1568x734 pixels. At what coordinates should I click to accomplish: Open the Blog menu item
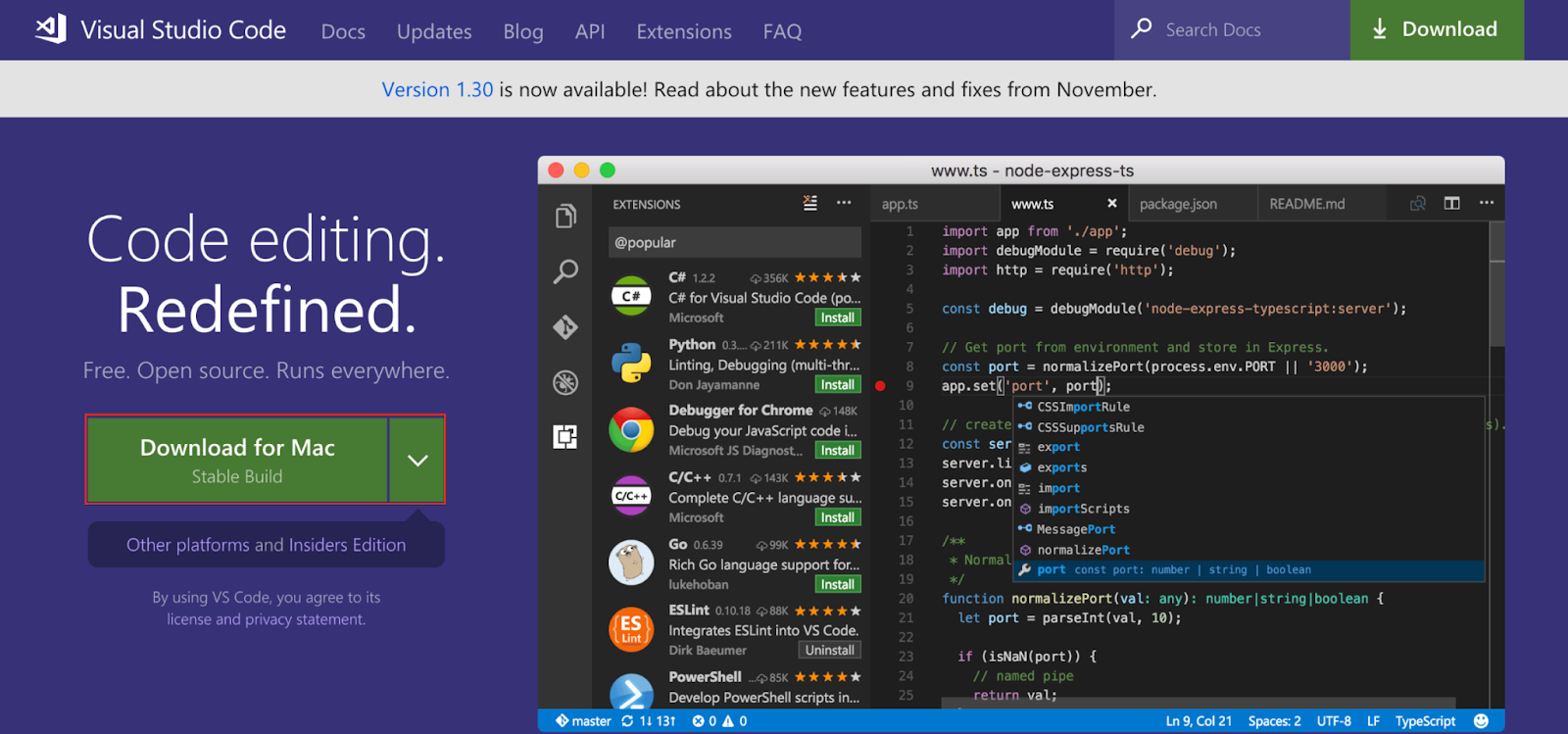pos(523,31)
